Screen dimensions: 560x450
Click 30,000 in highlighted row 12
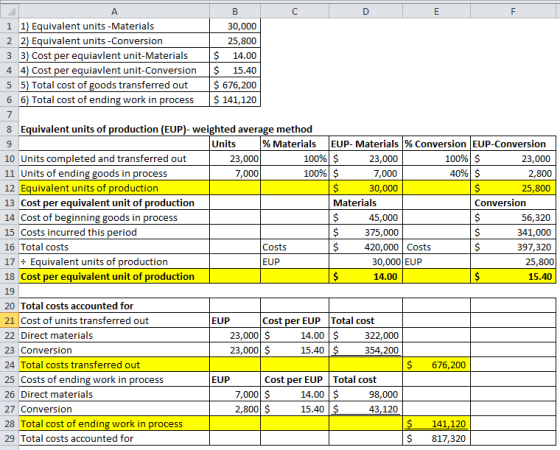coord(365,188)
